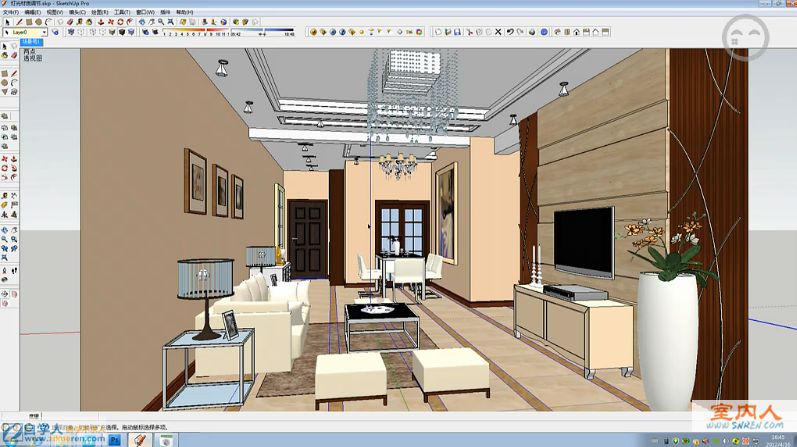Activate the Walk footprints tool in the left palette
The width and height of the screenshot is (797, 447).
(x=14, y=270)
